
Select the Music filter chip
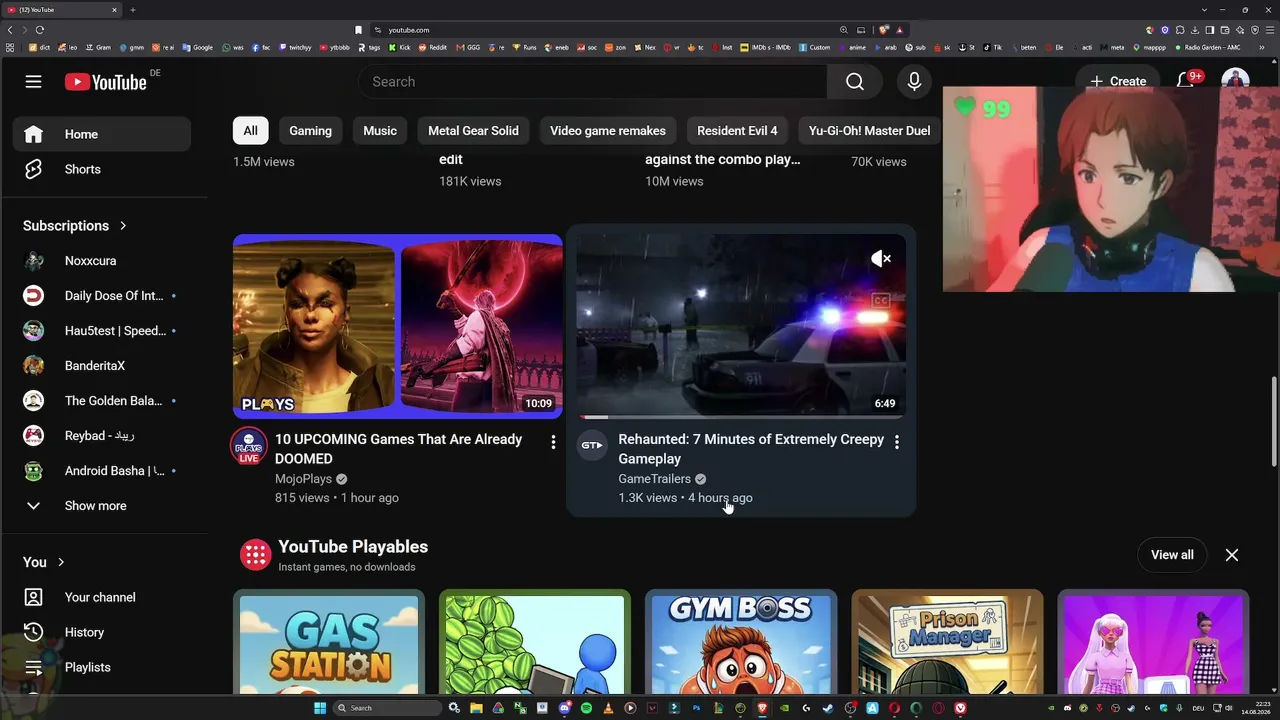click(380, 131)
